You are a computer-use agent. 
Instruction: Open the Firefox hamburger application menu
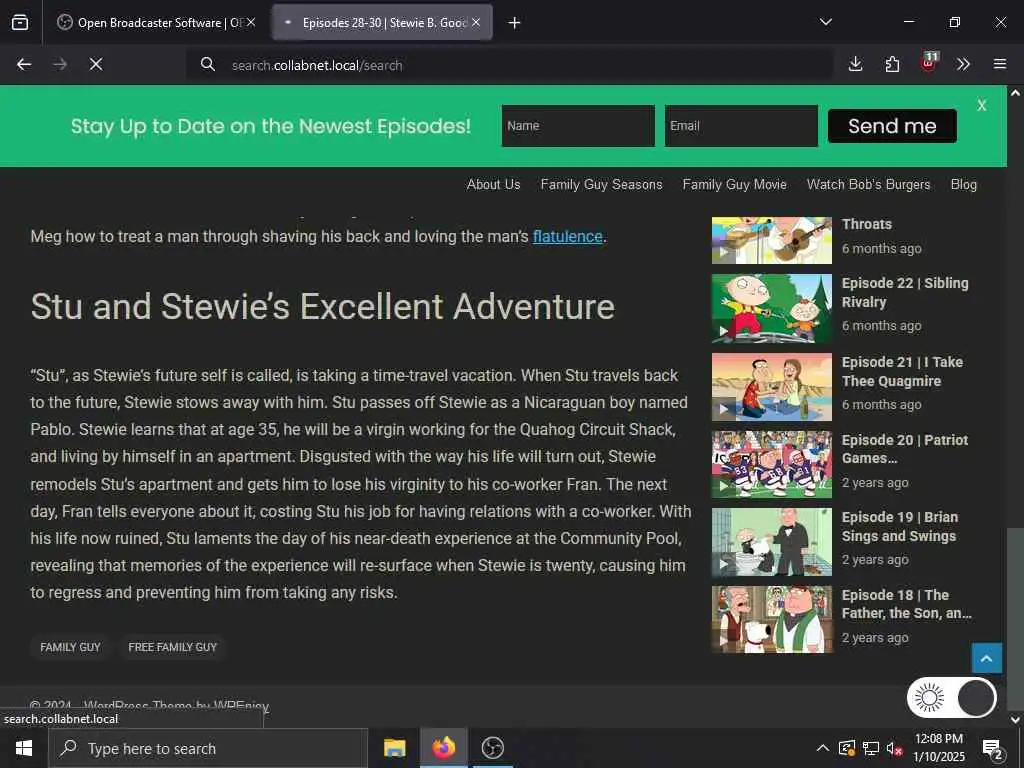[x=1000, y=64]
